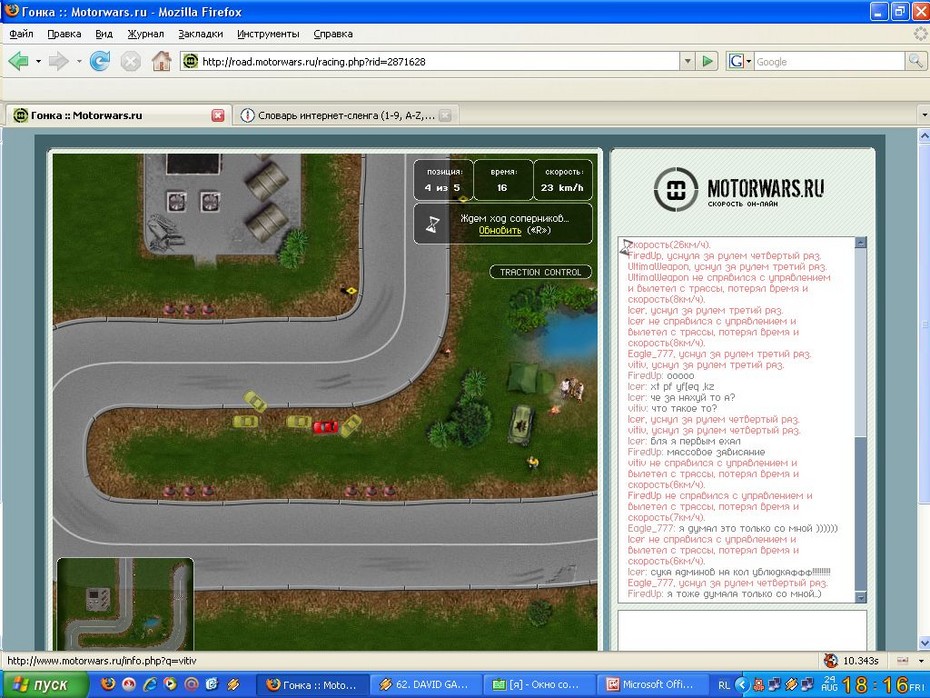Click the red figure icon in the system tray
This screenshot has height=698, width=930.
759,685
